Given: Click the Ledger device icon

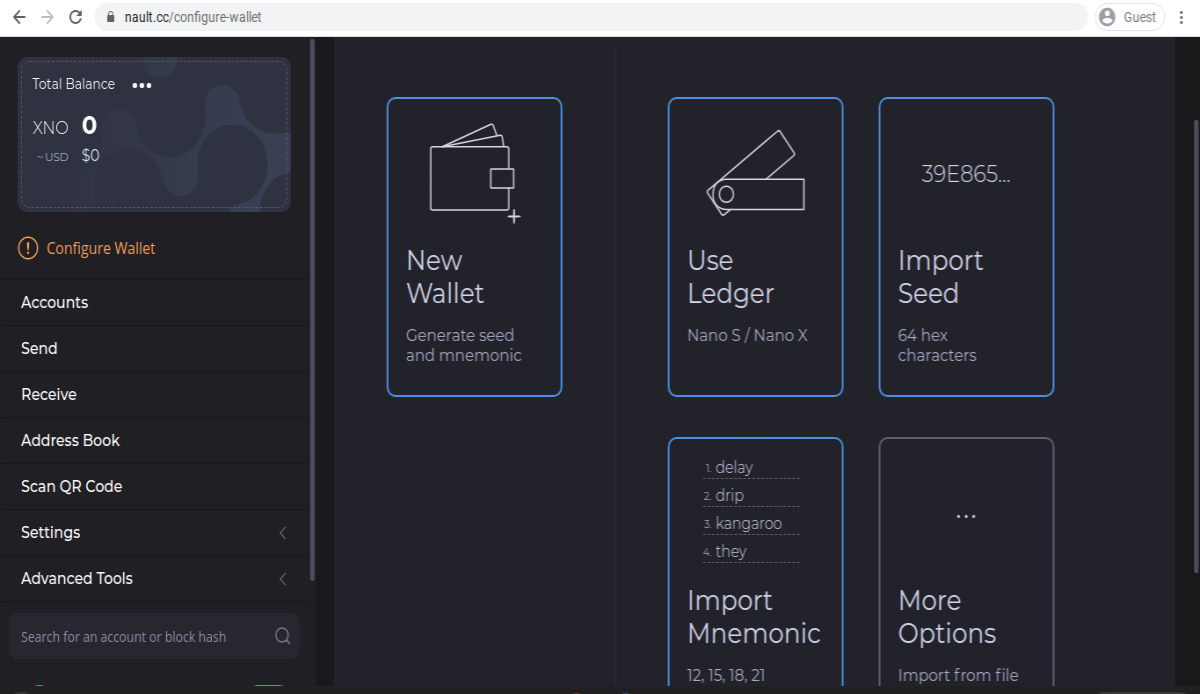Looking at the screenshot, I should (x=756, y=173).
